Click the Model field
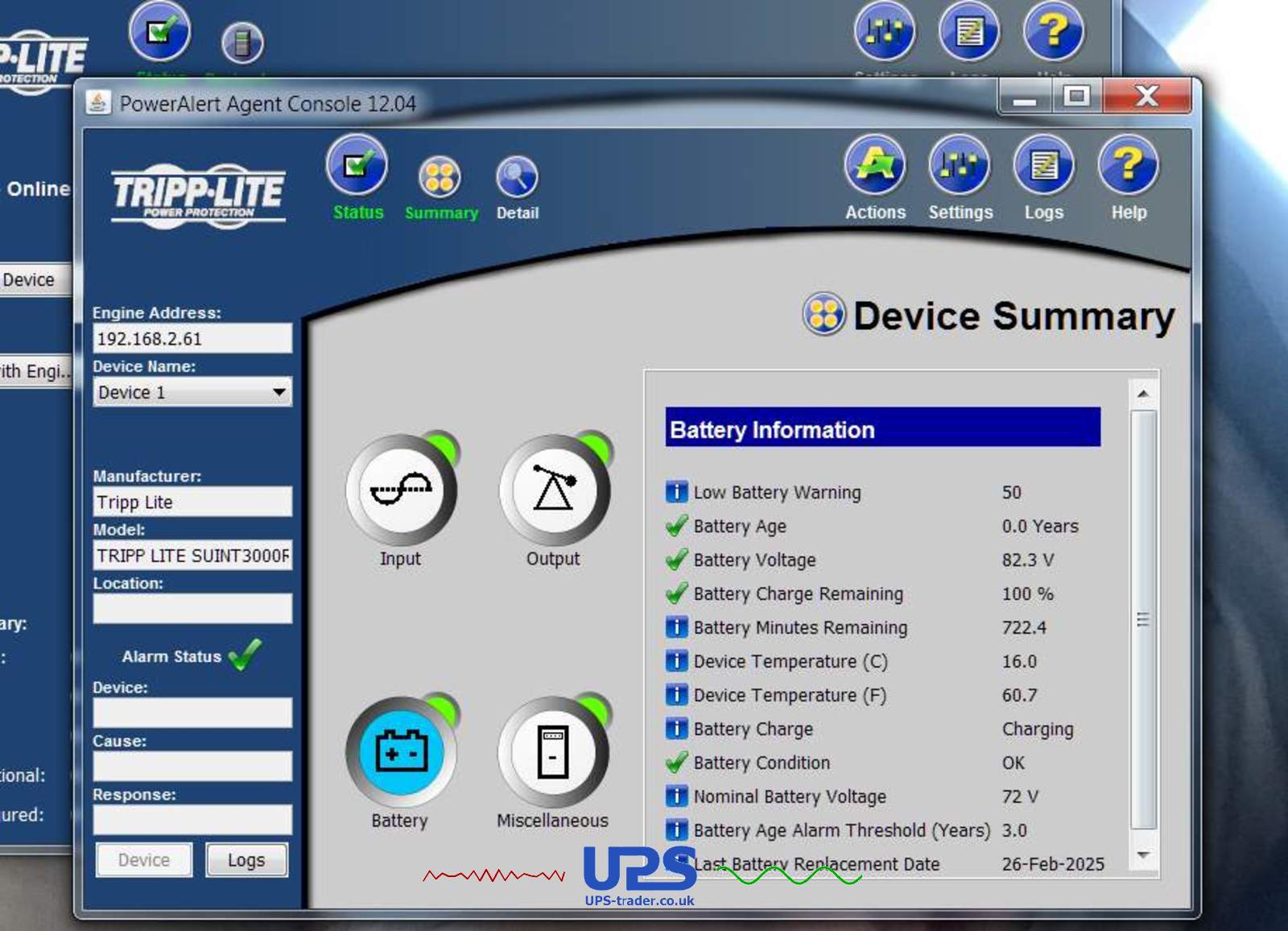This screenshot has height=931, width=1288. [x=192, y=555]
